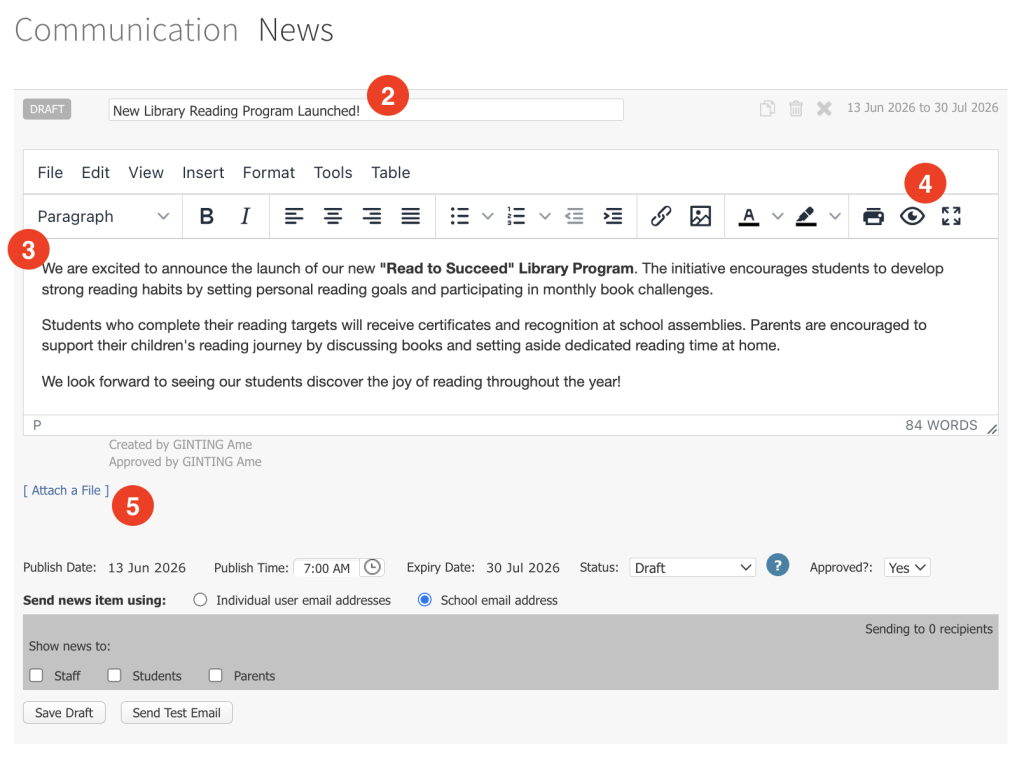Insert a hyperlink

pyautogui.click(x=661, y=216)
